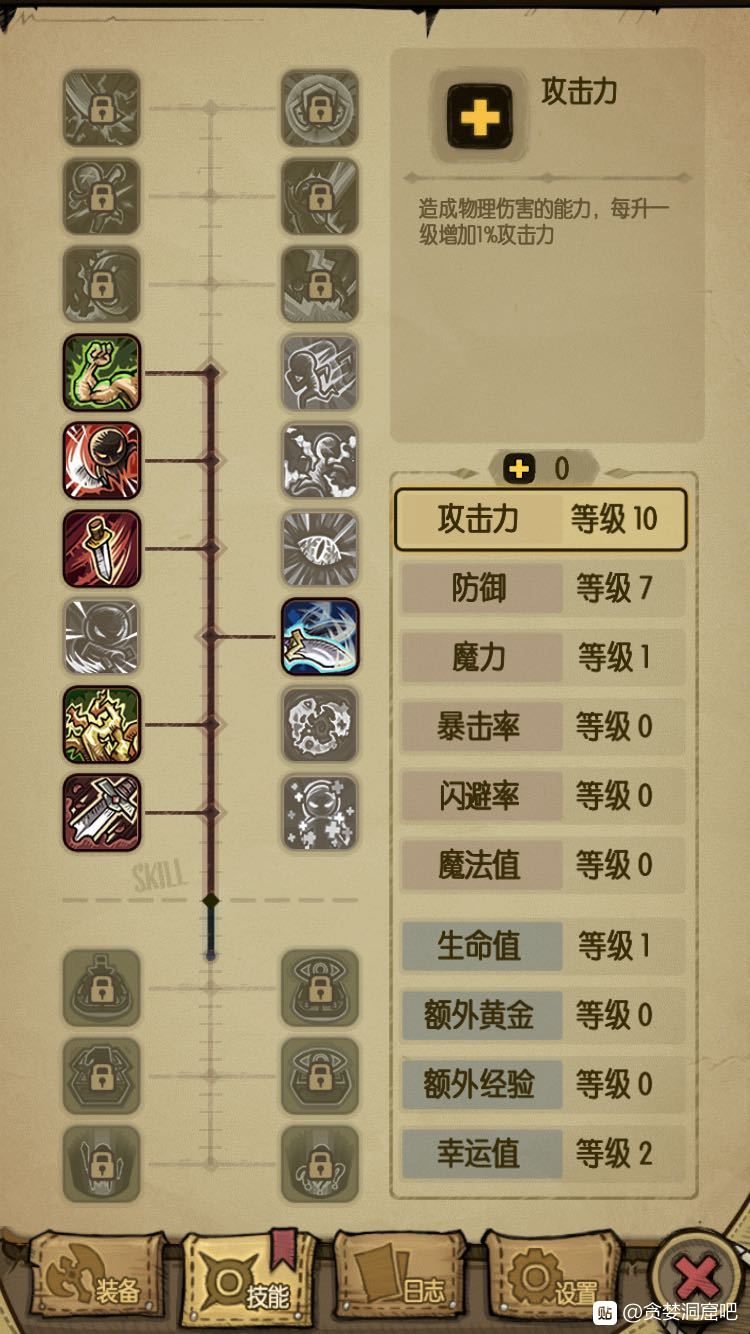This screenshot has width=750, height=1334.
Task: Switch to the 日志 log tab
Action: [x=401, y=1280]
